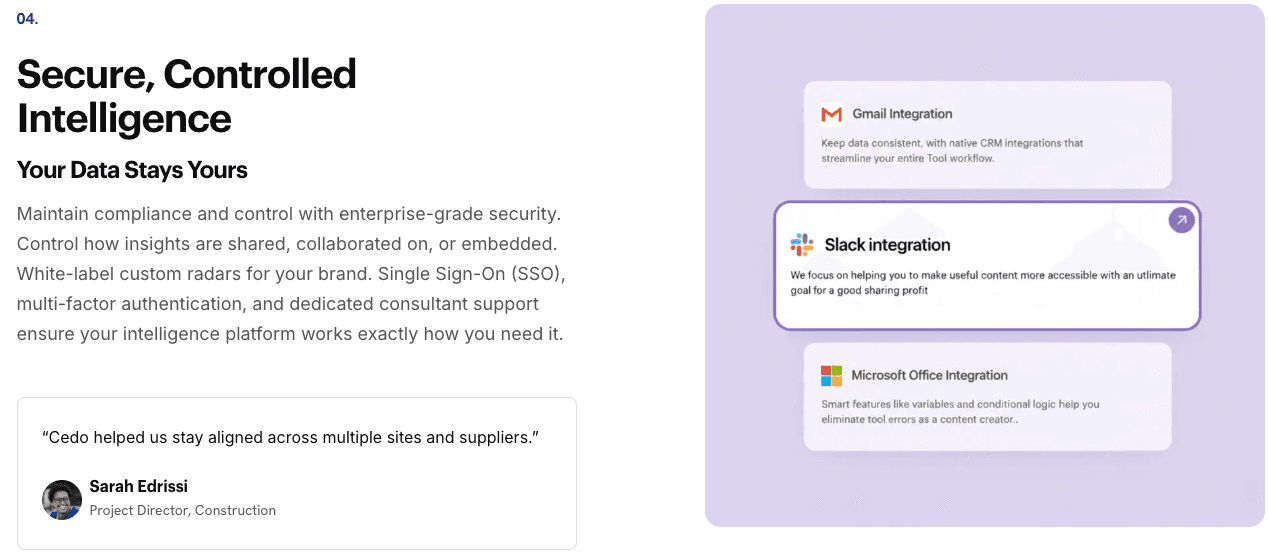Screen dimensions: 1268x558
Task: Open the Gmail Integration title
Action: (902, 114)
